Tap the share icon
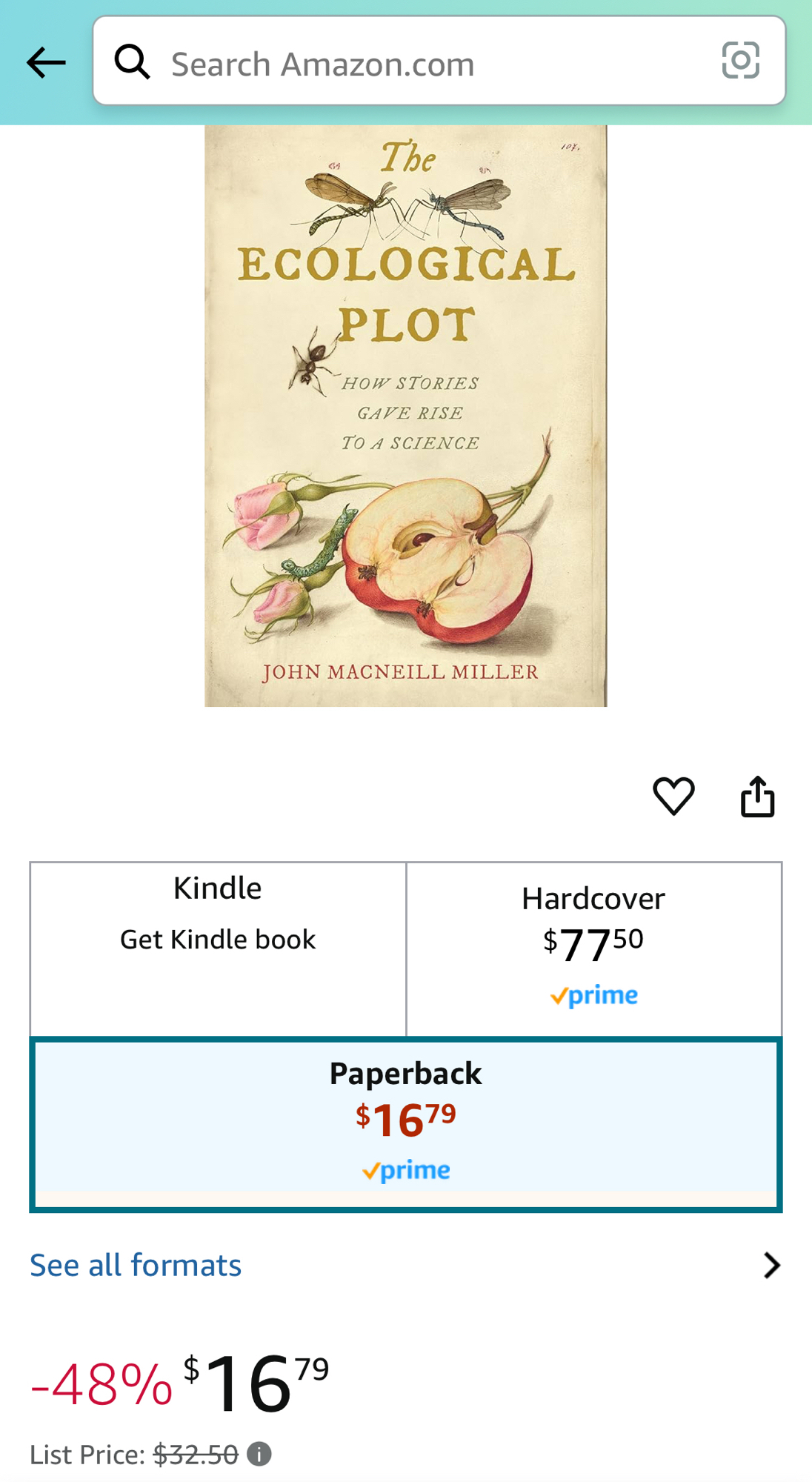Image resolution: width=812 pixels, height=1482 pixels. coord(757,797)
